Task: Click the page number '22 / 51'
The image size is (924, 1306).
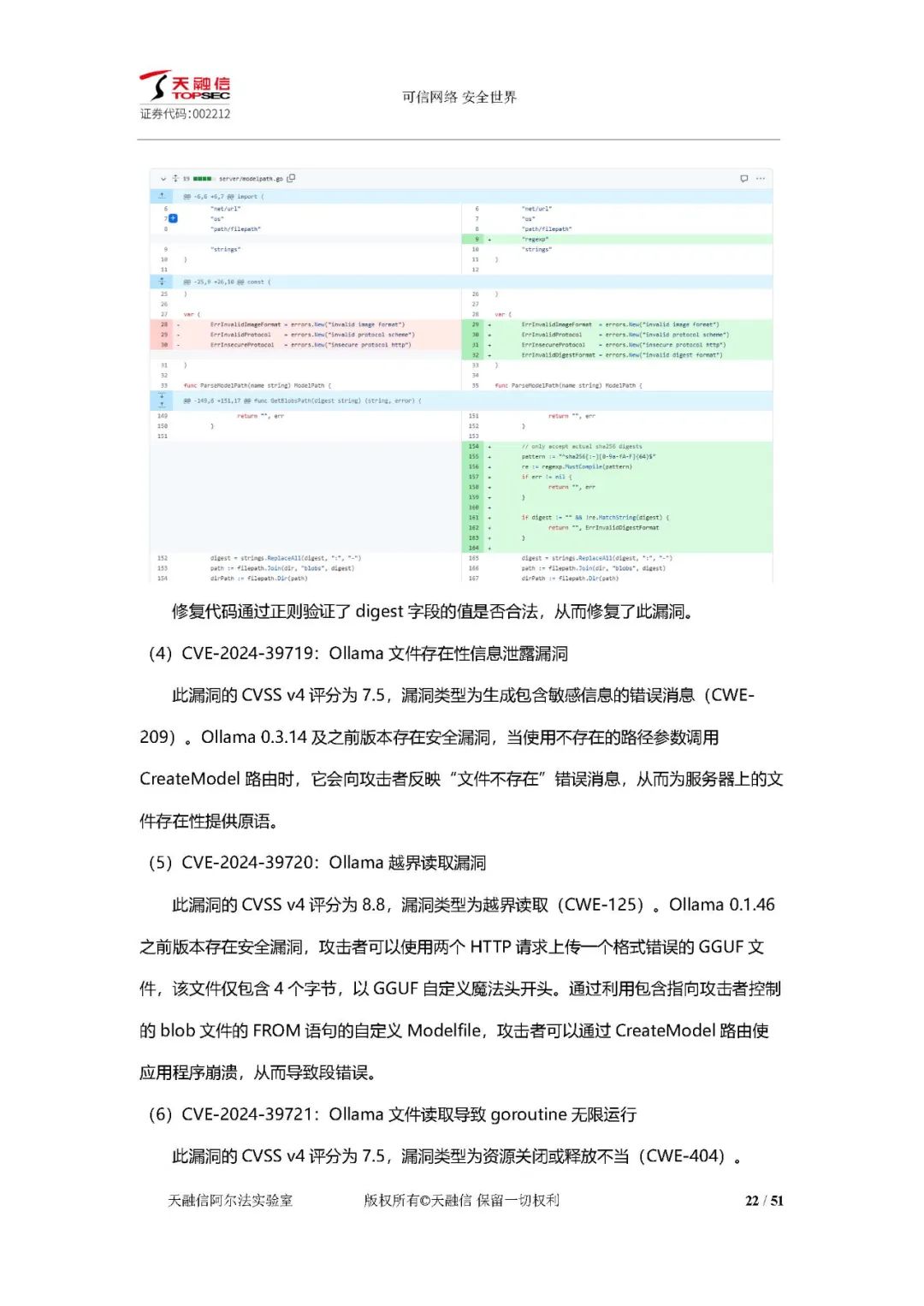Action: [x=764, y=1201]
